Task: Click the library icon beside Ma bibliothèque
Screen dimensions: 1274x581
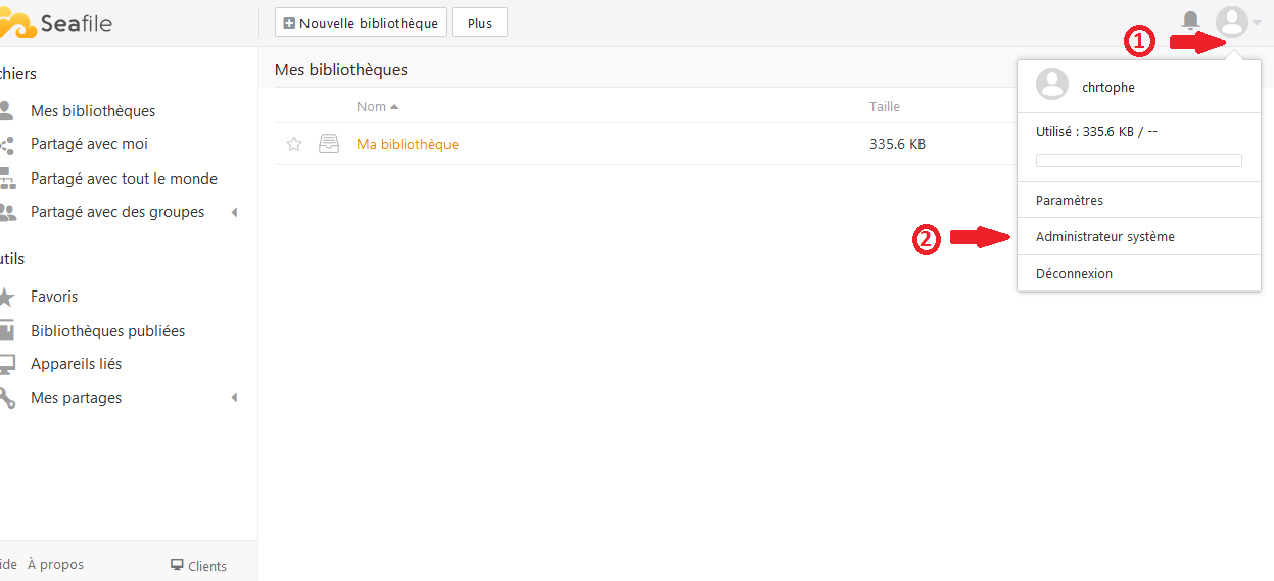Action: coord(329,144)
